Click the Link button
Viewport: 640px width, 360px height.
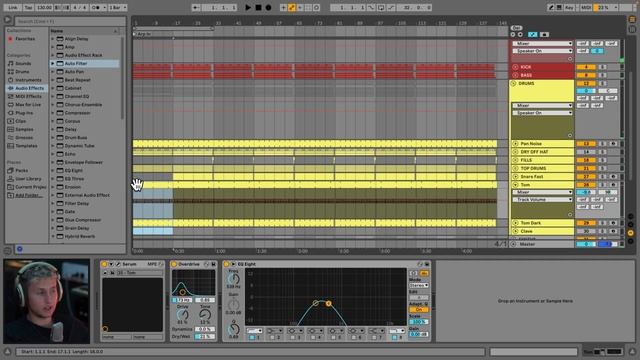[13, 7]
